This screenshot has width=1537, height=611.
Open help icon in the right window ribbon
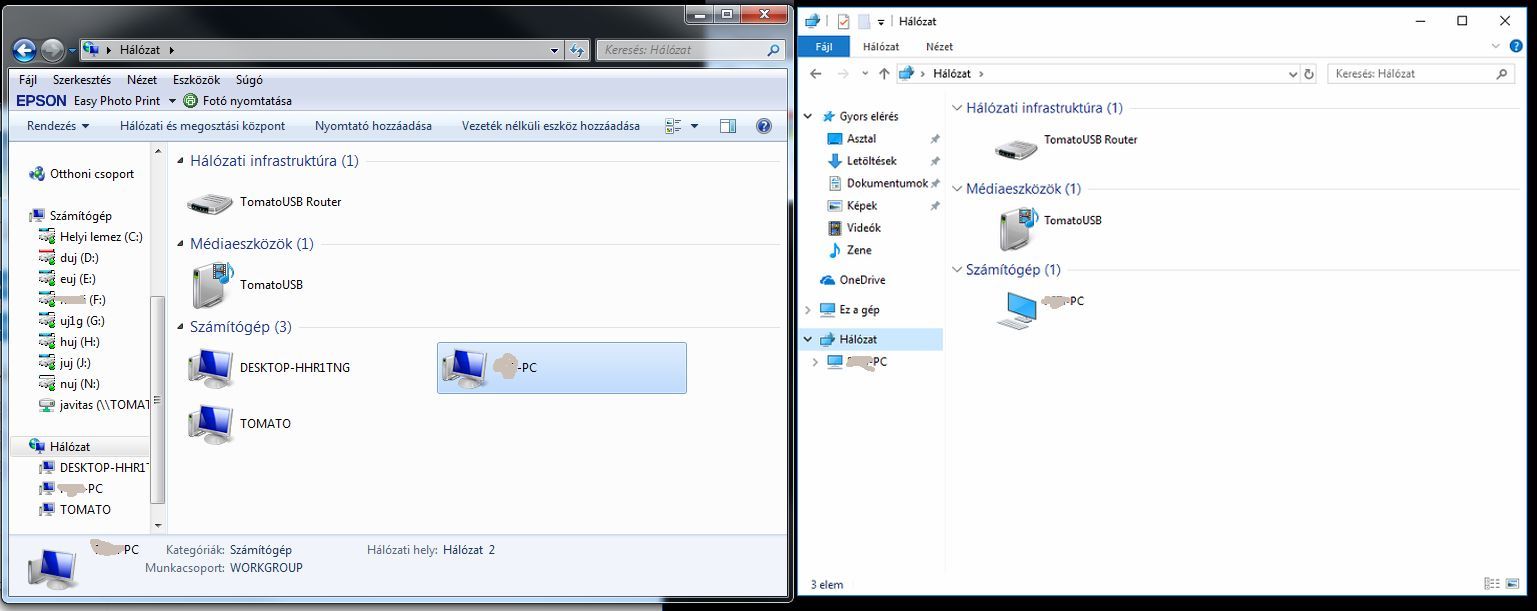[1518, 46]
